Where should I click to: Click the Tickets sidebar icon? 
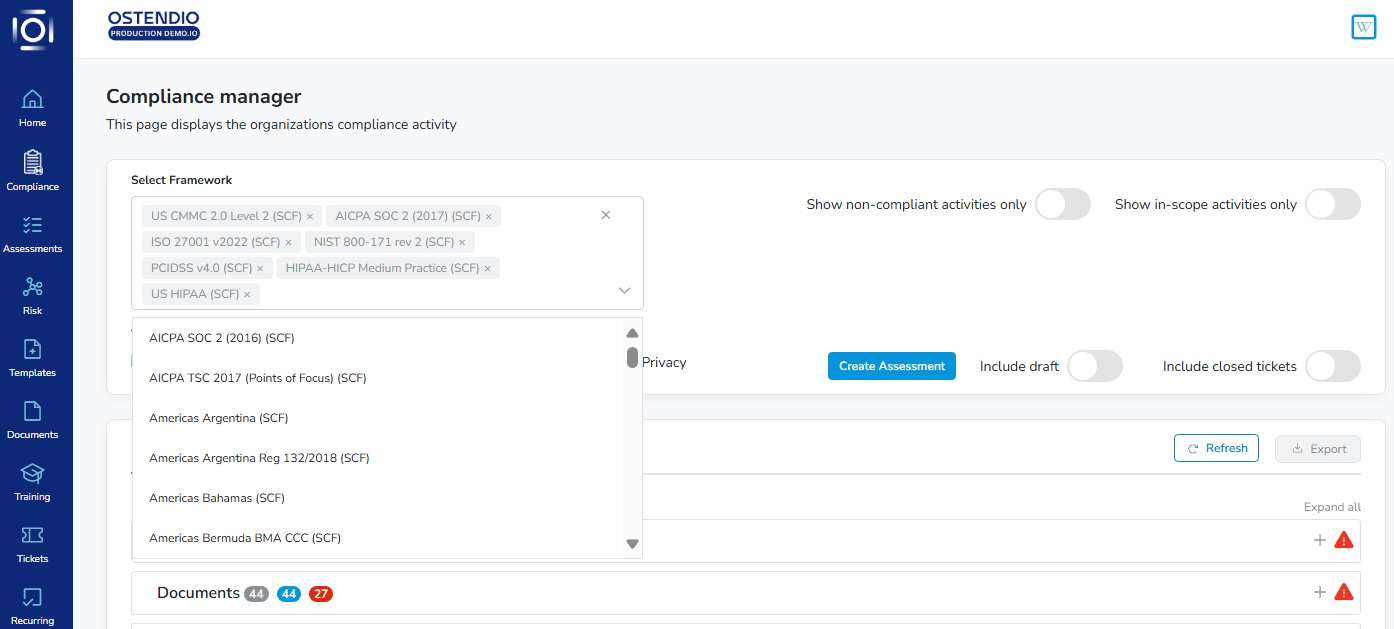32,535
